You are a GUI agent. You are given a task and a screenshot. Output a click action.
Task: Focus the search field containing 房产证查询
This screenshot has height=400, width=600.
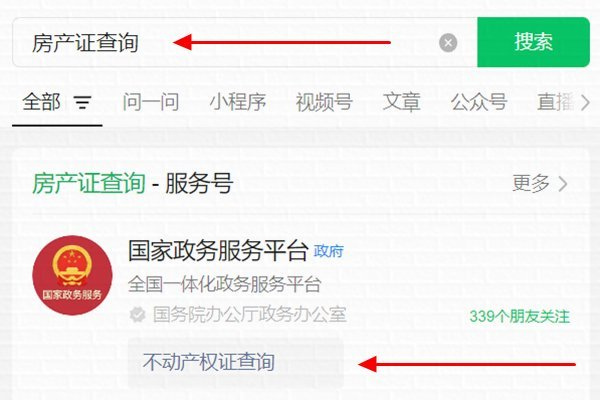click(245, 42)
